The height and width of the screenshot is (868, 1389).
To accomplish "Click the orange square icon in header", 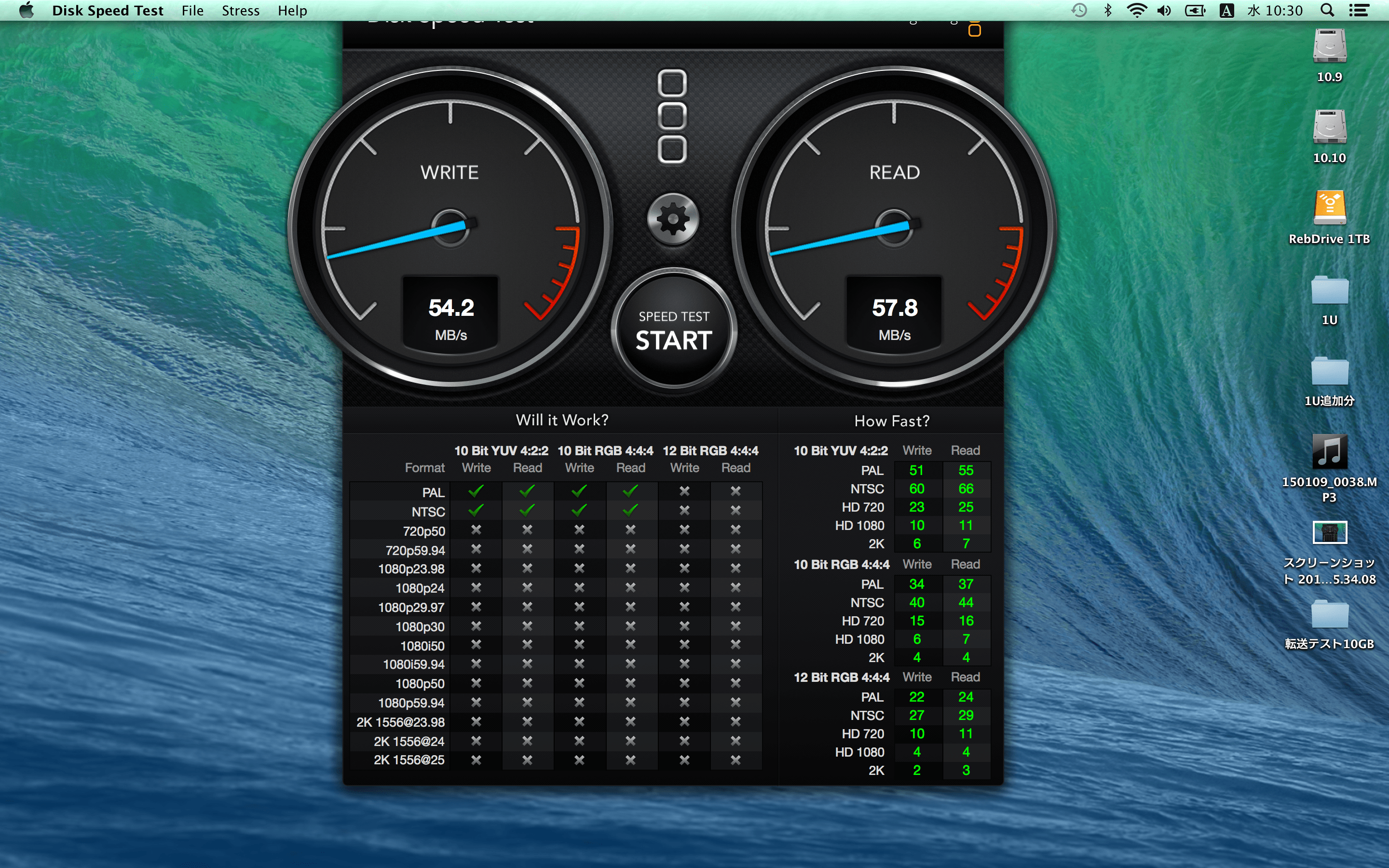I will tap(974, 29).
